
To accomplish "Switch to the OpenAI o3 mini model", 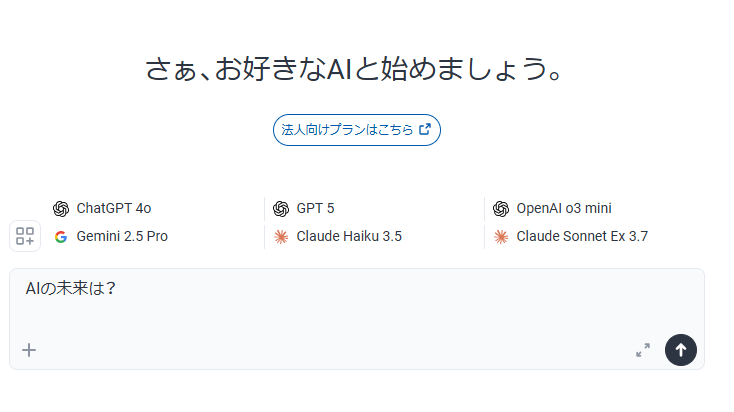I will [x=563, y=209].
